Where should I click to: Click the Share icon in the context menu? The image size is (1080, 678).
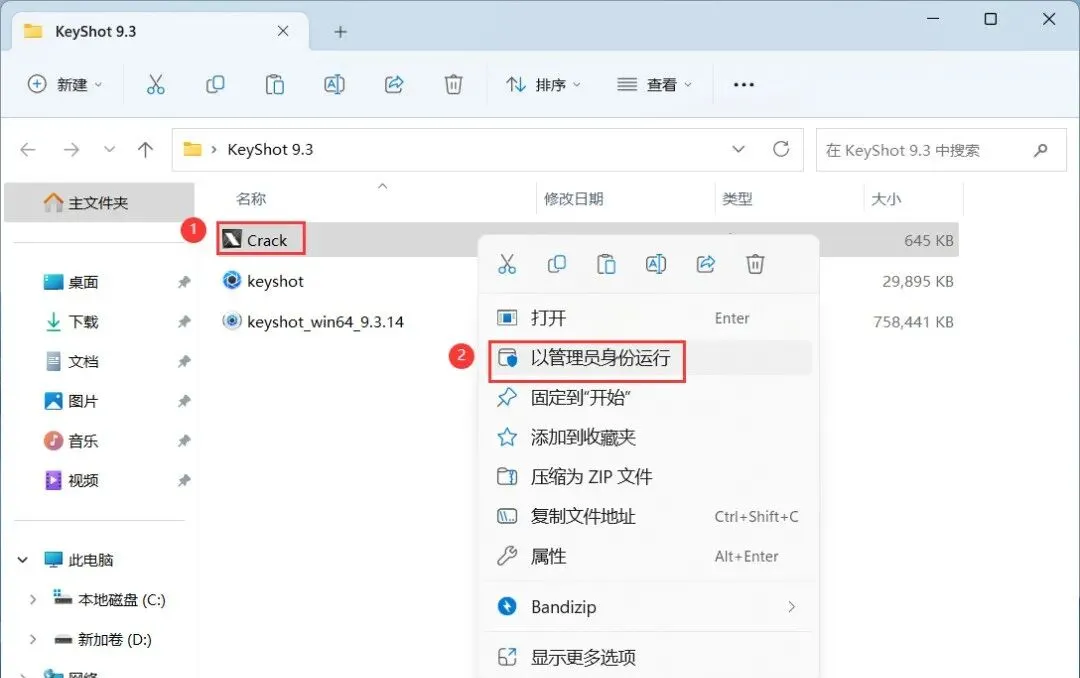click(705, 264)
